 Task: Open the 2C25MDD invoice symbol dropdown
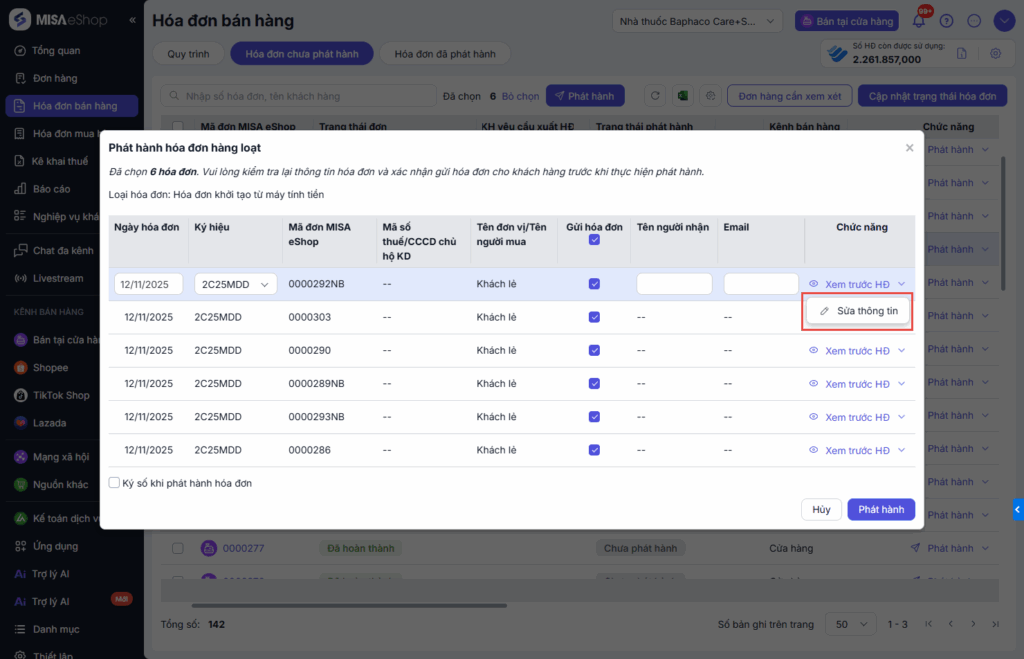236,284
